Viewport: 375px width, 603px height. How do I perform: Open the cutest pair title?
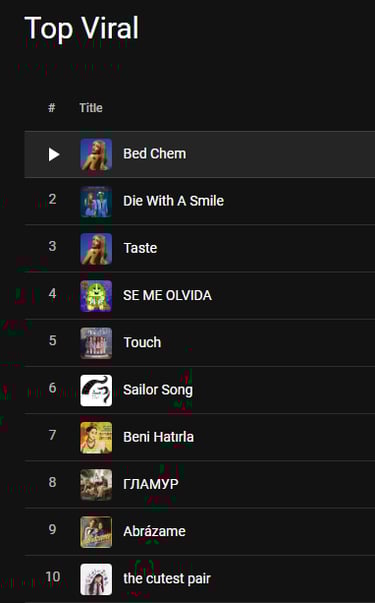tap(167, 578)
